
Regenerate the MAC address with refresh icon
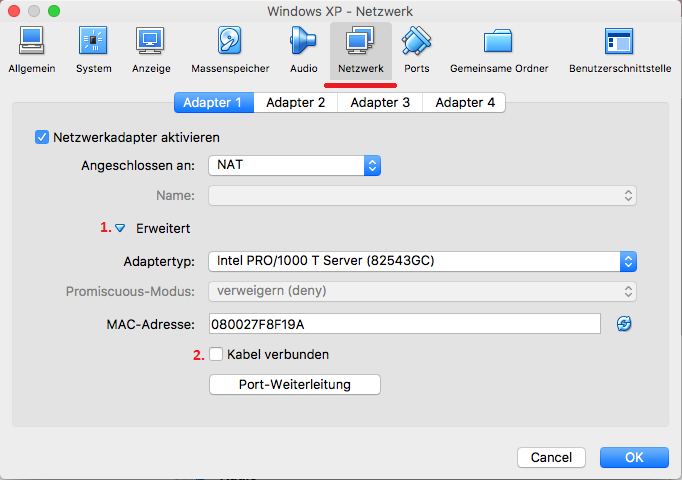click(624, 323)
